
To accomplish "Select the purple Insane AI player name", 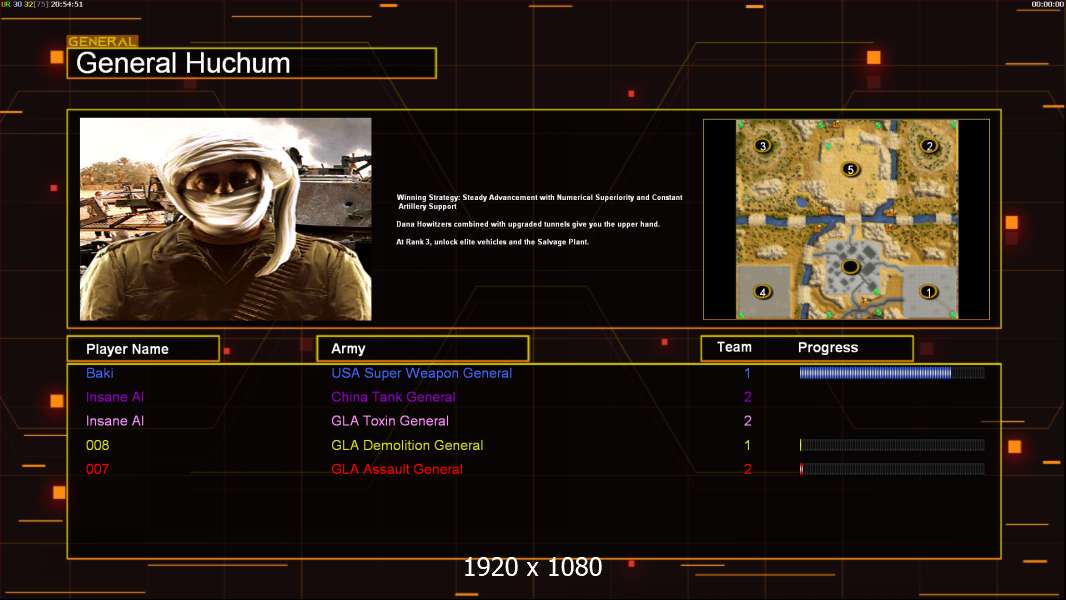I will (x=115, y=397).
